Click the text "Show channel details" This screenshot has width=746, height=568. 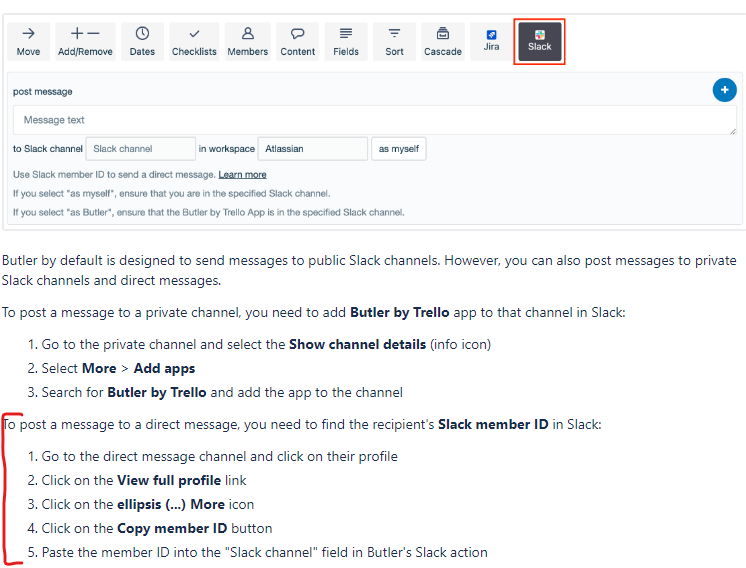[x=357, y=344]
